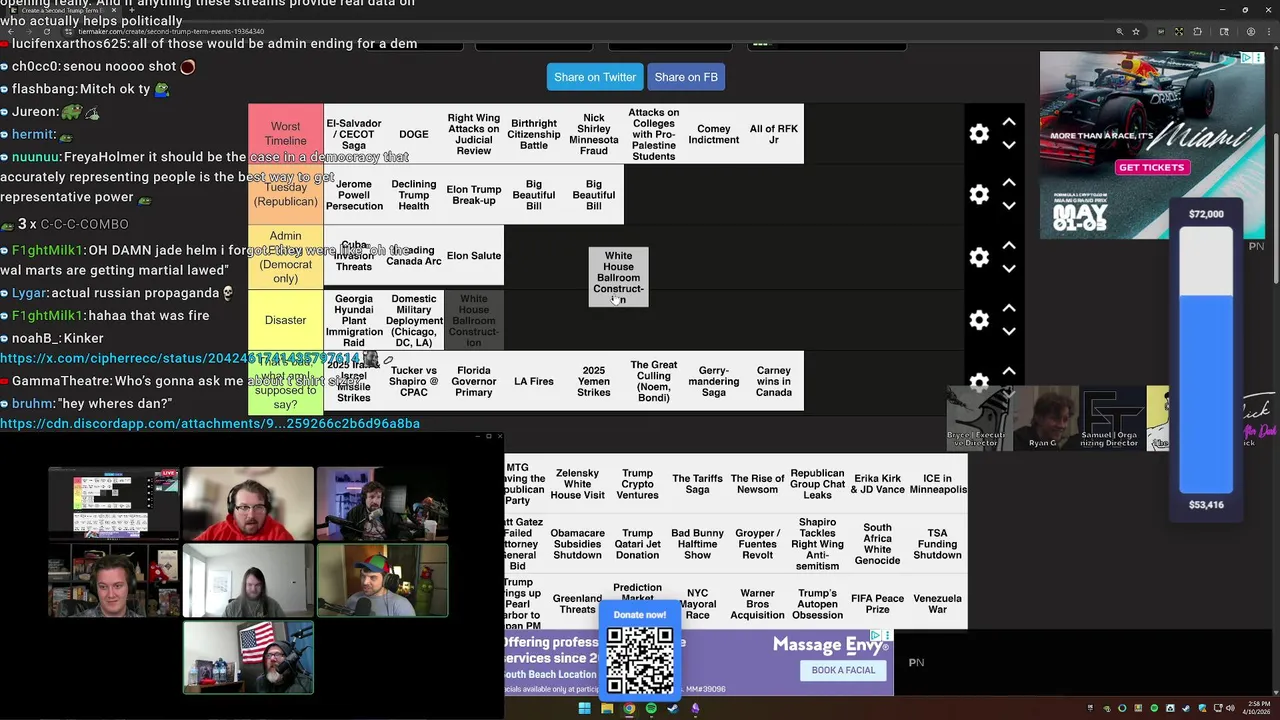Select Comey Indictment item
The width and height of the screenshot is (1280, 720).
tap(714, 134)
